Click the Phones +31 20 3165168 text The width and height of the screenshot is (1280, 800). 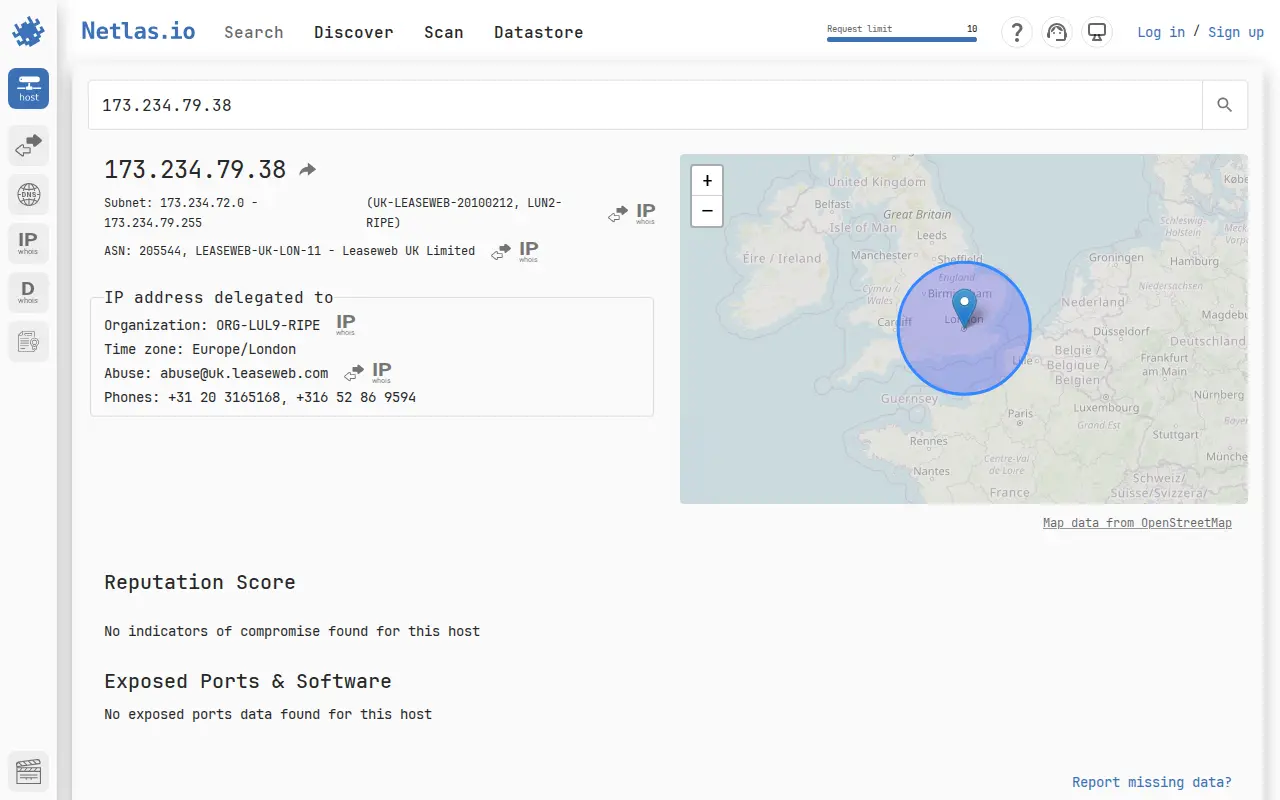click(260, 397)
